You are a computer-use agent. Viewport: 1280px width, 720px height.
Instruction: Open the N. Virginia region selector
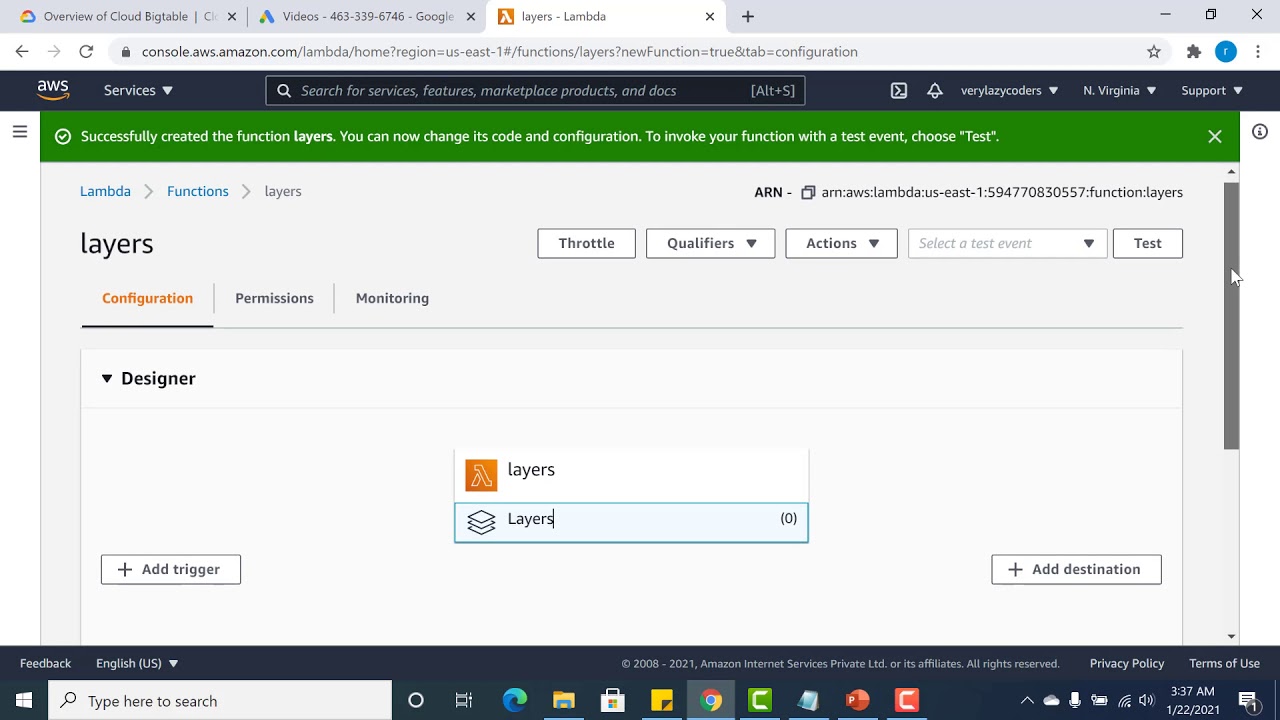coord(1119,90)
